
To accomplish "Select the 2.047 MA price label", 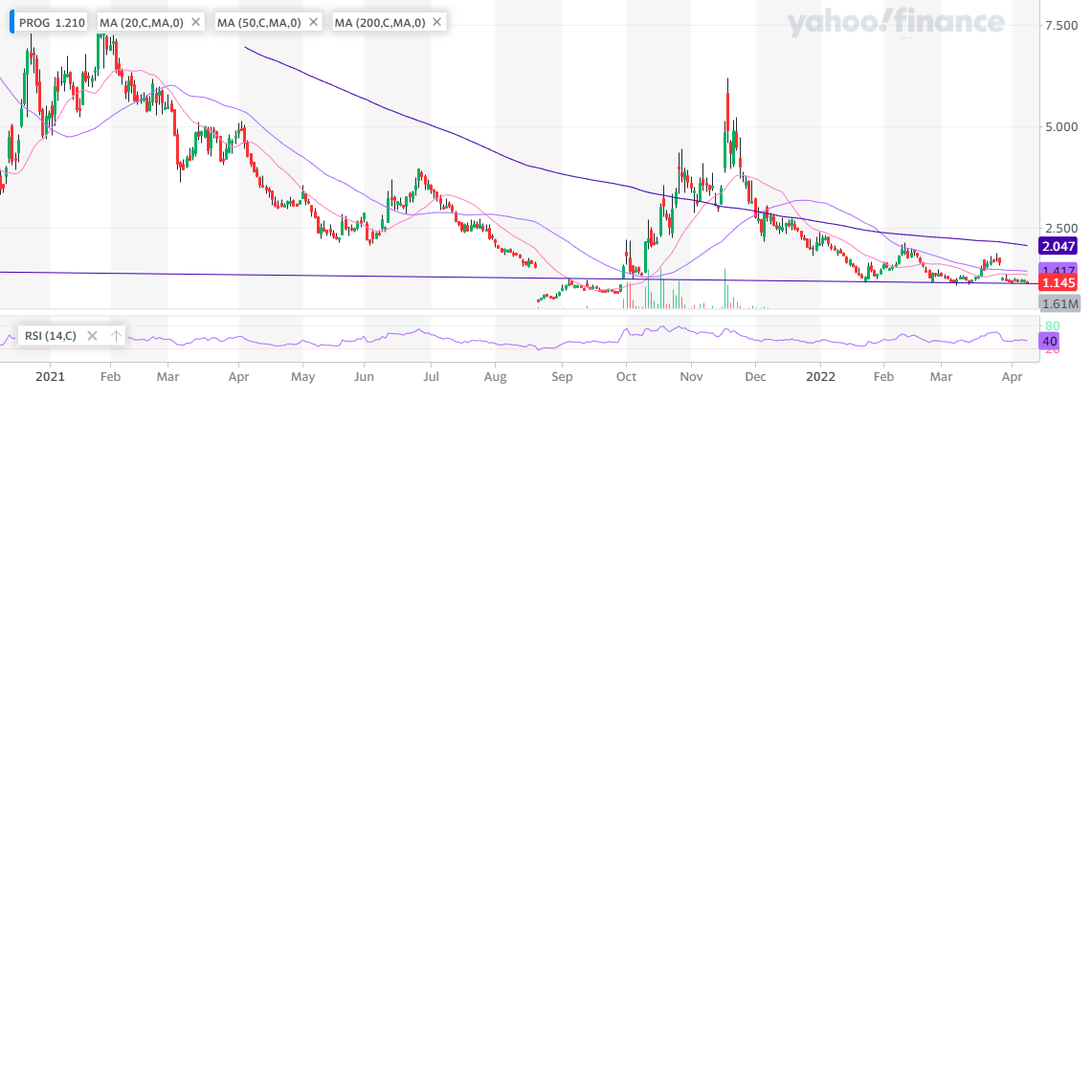I will [1058, 246].
